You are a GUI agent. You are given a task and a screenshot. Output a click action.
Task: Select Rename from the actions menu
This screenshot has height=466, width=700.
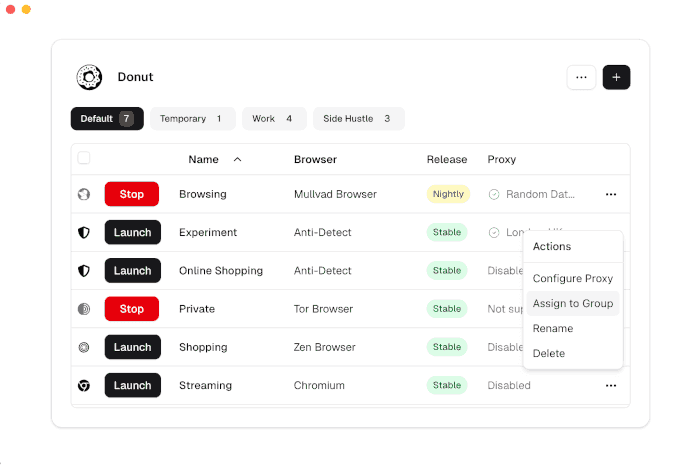point(573,329)
